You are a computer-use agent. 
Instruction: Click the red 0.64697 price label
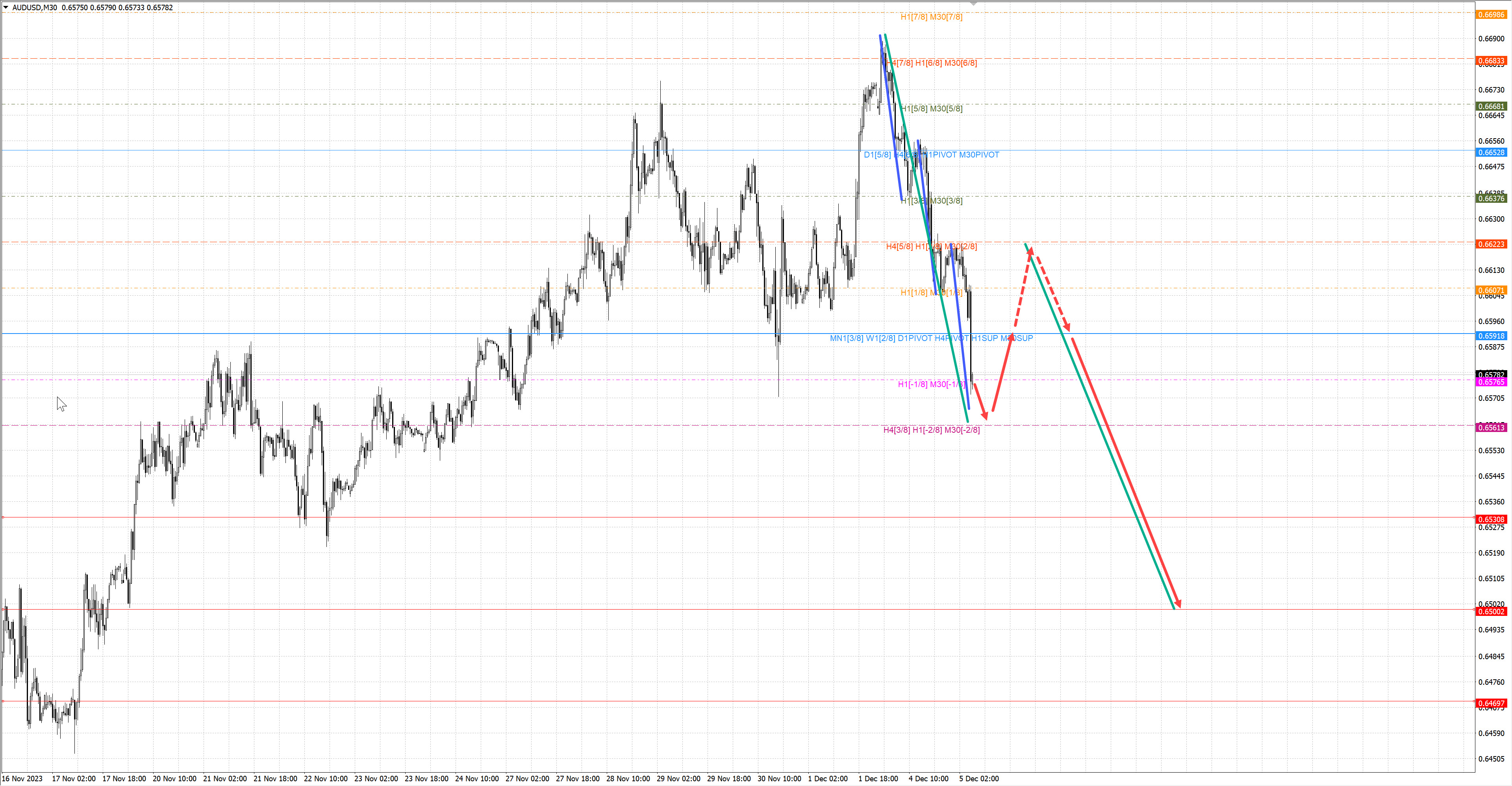point(1491,703)
